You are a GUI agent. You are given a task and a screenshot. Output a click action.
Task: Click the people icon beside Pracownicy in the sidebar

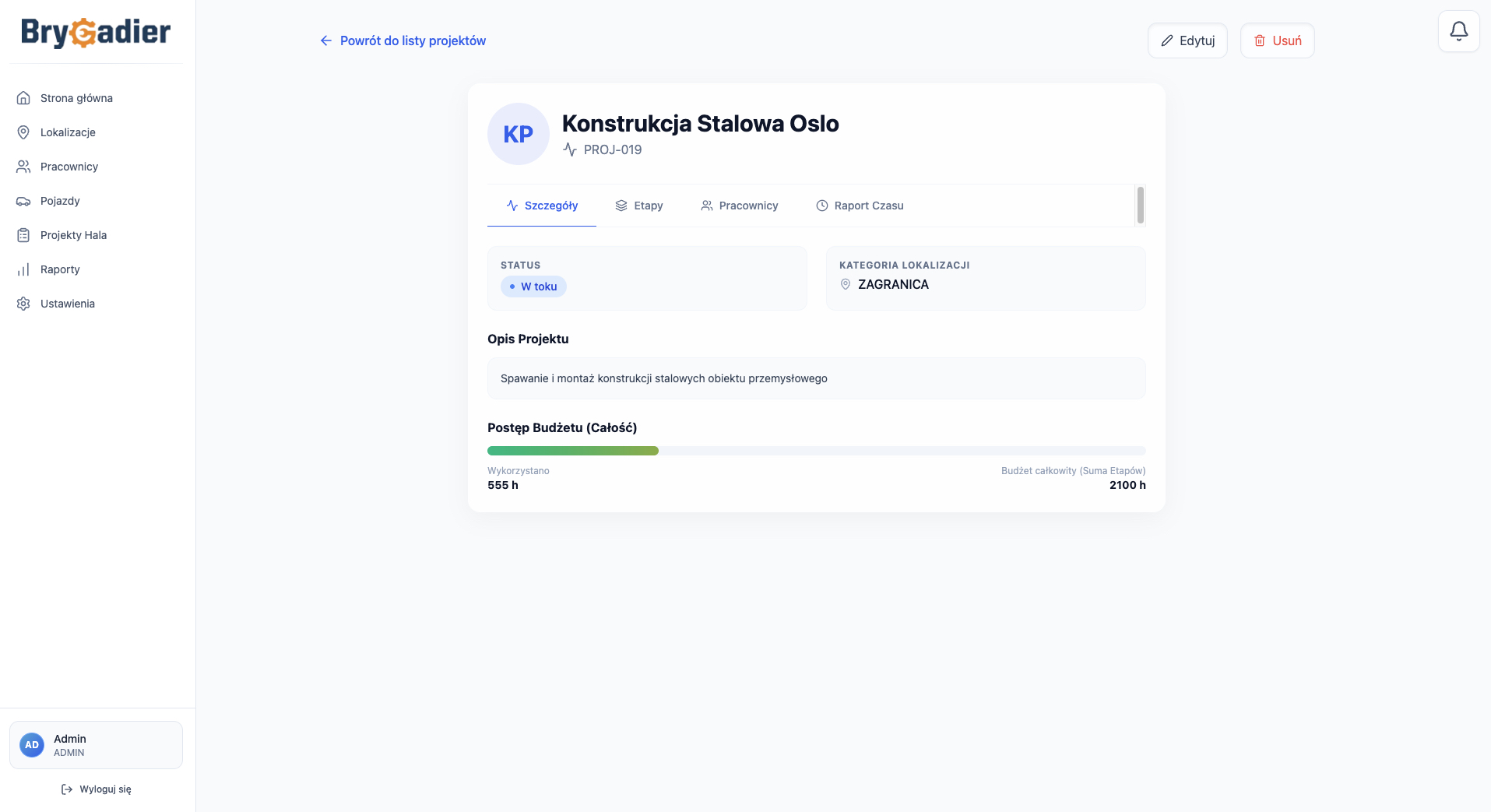(x=23, y=167)
